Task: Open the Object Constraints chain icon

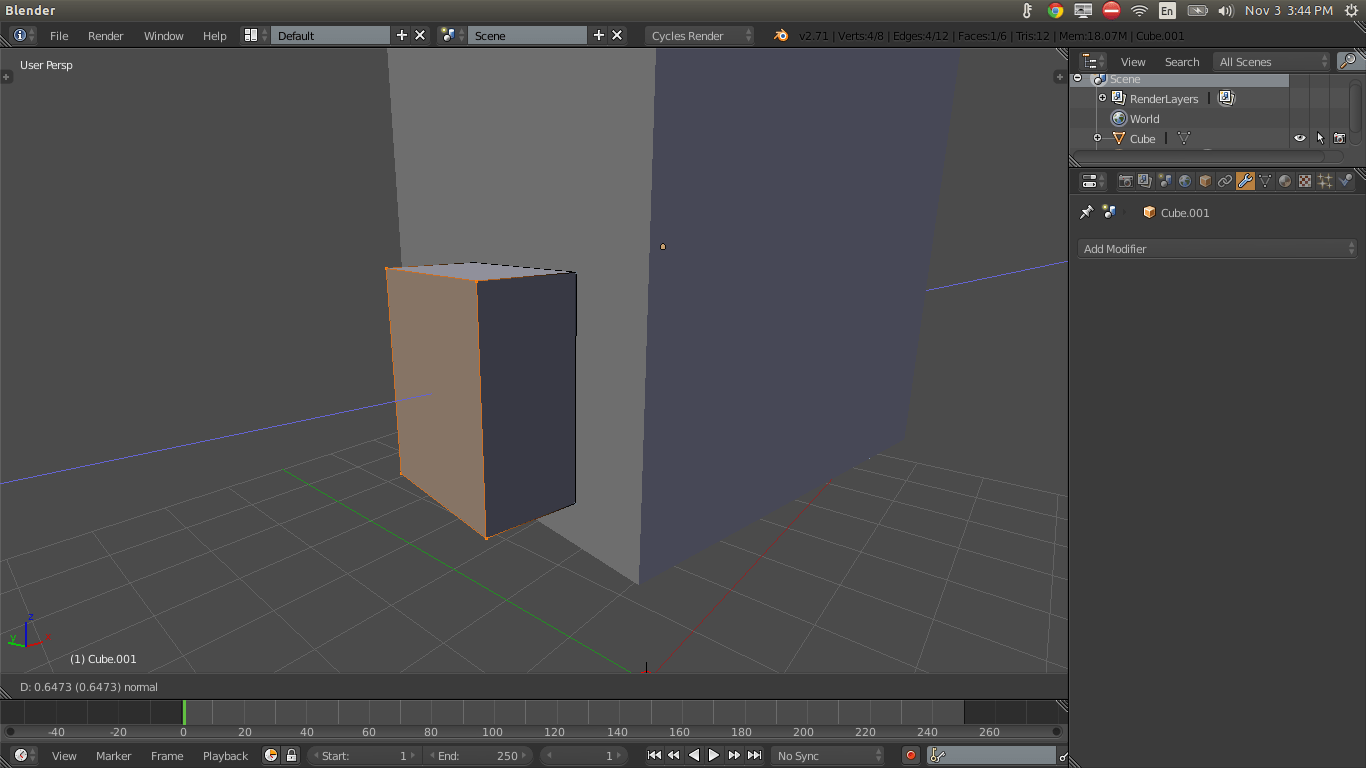Action: click(1224, 181)
